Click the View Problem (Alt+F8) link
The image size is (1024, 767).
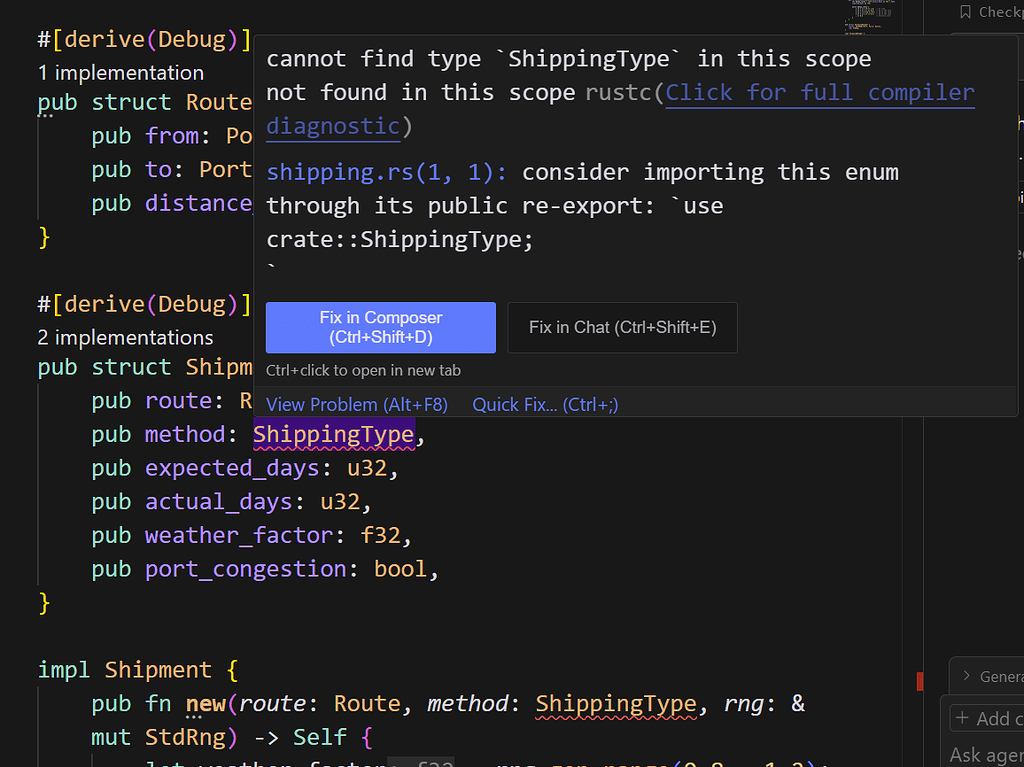357,404
